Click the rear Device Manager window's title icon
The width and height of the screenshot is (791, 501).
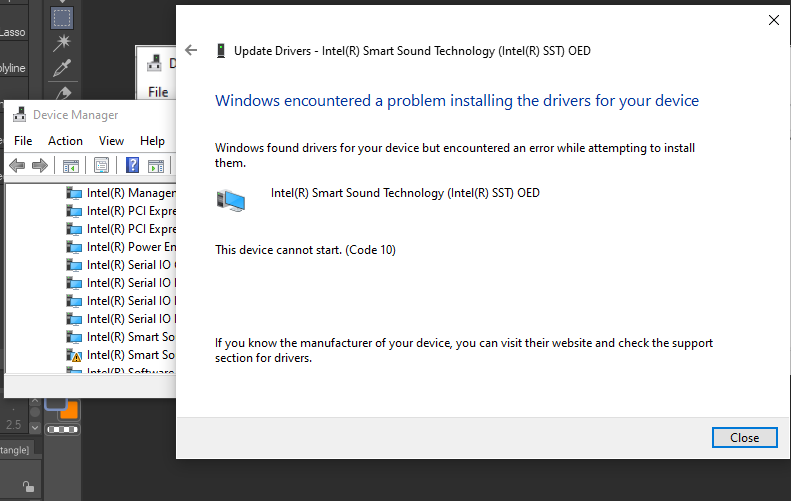[x=154, y=63]
